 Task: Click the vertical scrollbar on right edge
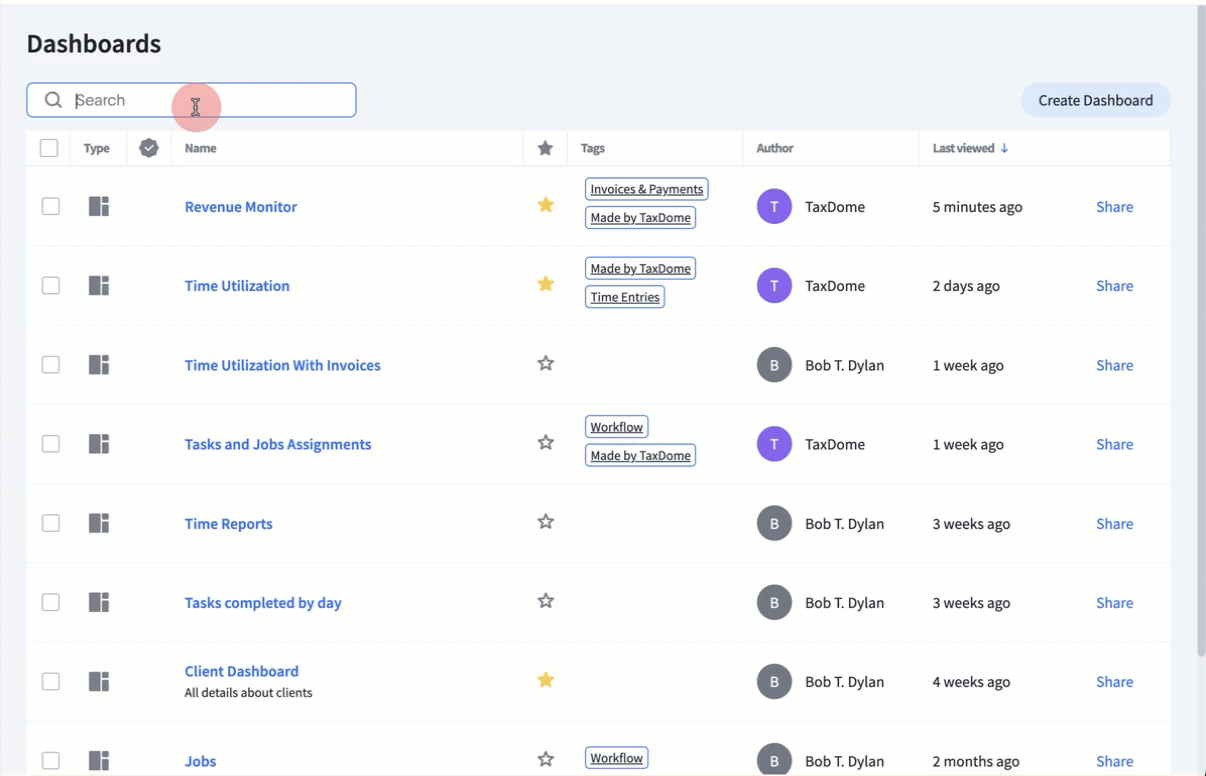(1200, 330)
